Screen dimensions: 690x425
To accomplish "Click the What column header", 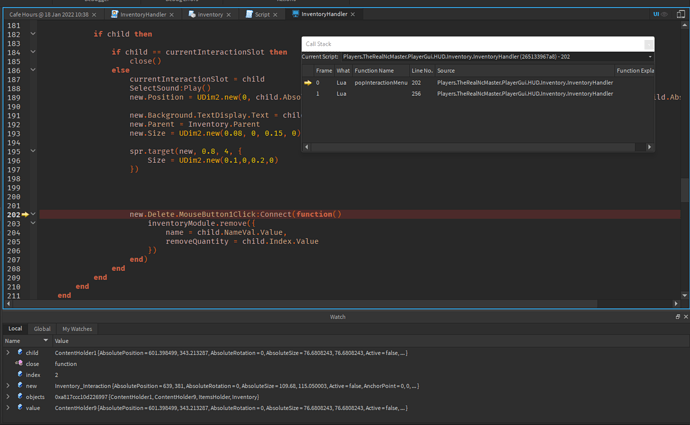I will pos(343,70).
